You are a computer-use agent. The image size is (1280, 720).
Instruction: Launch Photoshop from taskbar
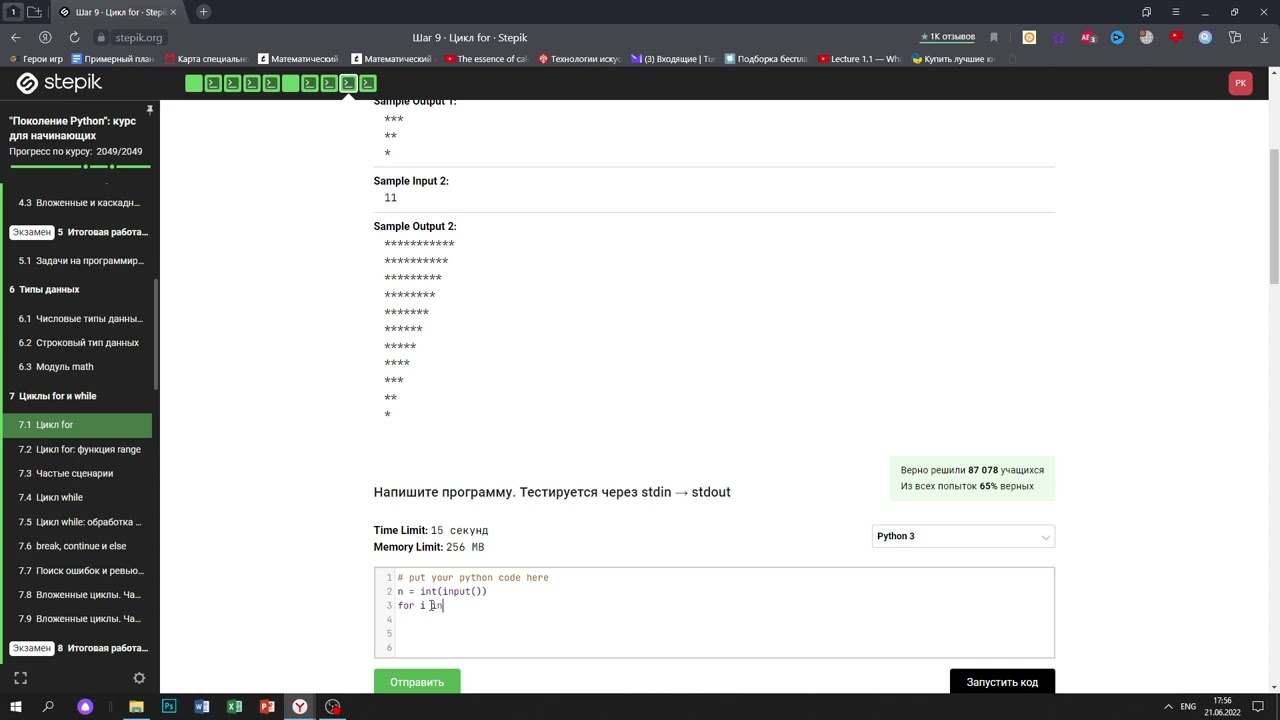pyautogui.click(x=169, y=706)
